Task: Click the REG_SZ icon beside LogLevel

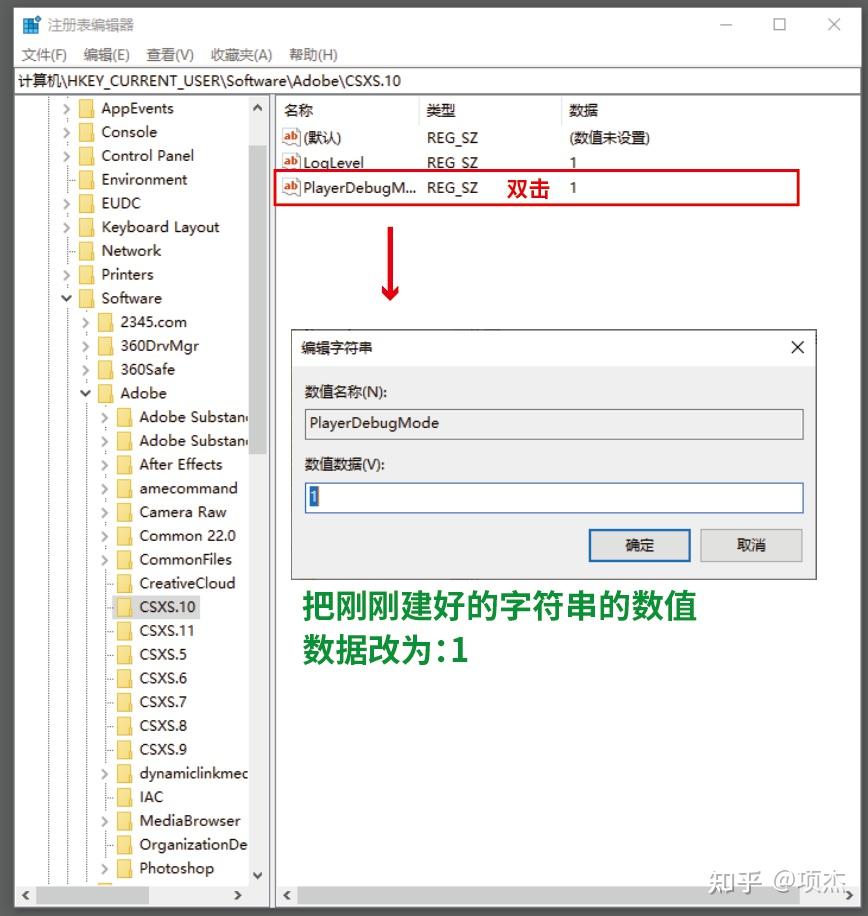Action: (290, 162)
